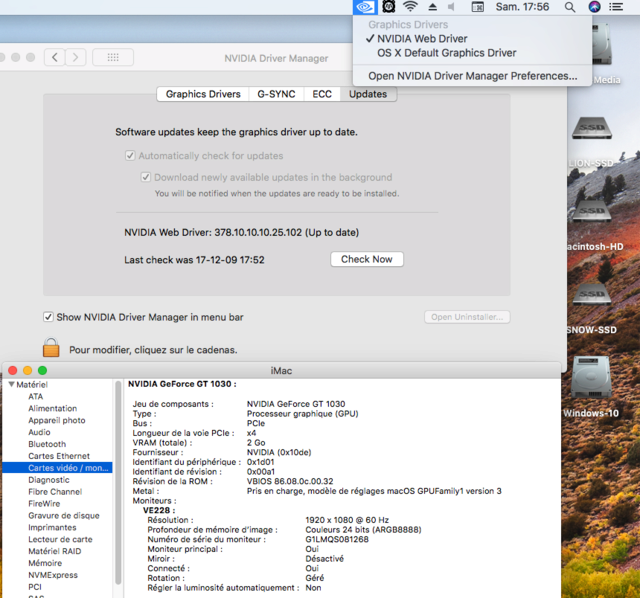Toggle Show NVIDIA Driver Manager in menu bar
This screenshot has width=640, height=598.
point(48,317)
